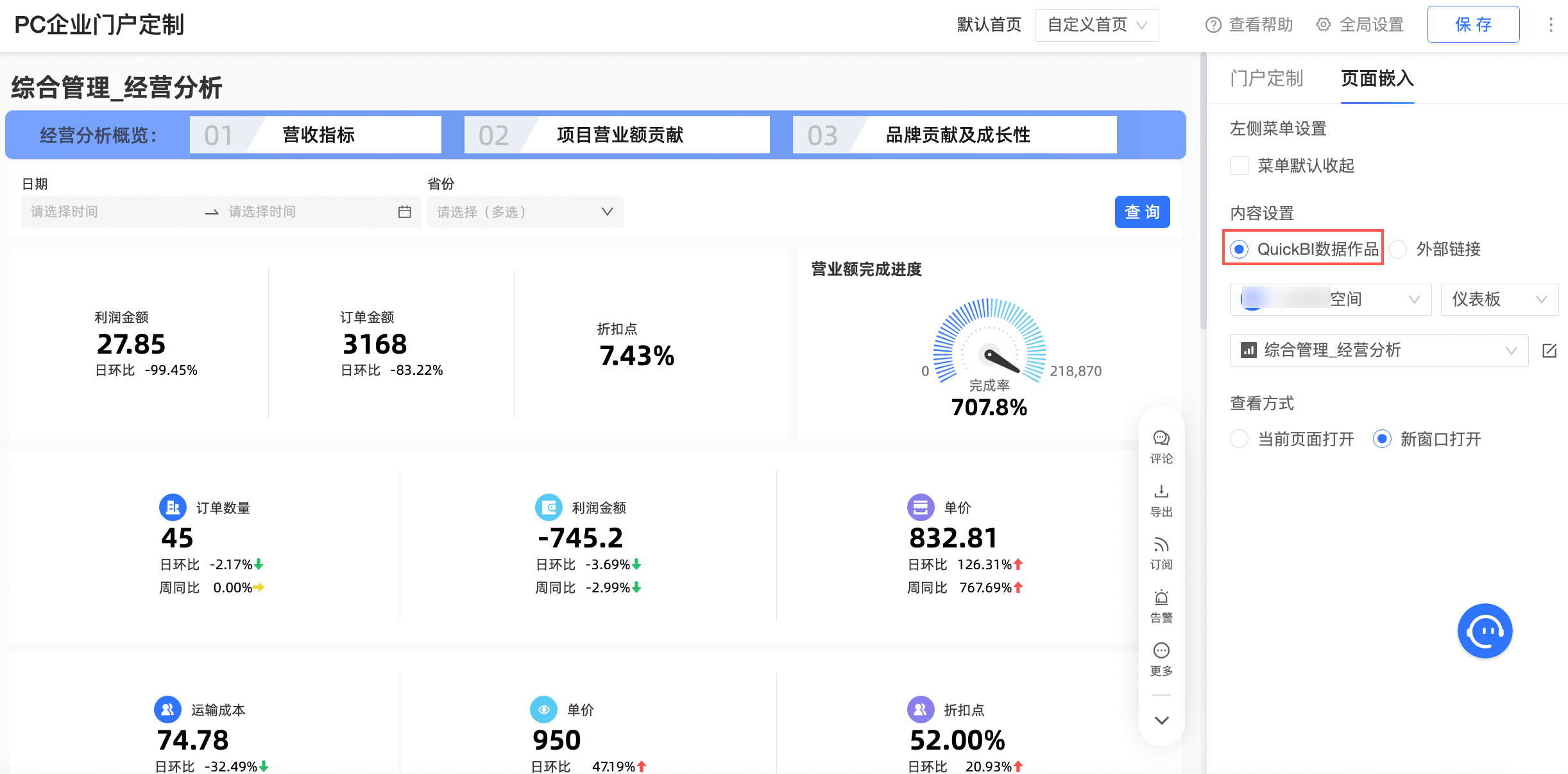The image size is (1568, 774).
Task: Click the three-dot menu next to 保存
Action: point(1551,24)
